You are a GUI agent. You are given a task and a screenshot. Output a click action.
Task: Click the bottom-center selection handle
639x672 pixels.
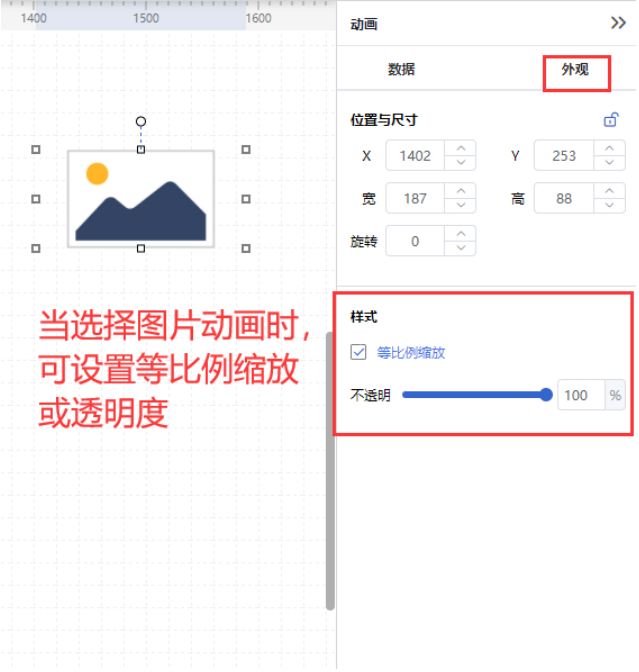141,248
